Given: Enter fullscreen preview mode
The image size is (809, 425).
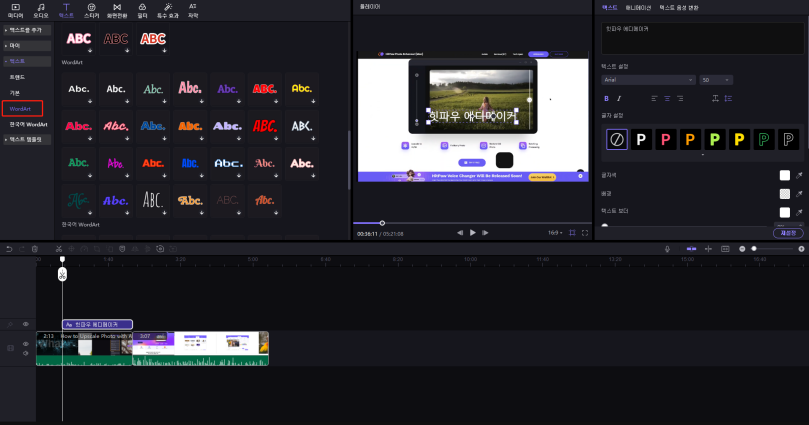Looking at the screenshot, I should [x=585, y=233].
